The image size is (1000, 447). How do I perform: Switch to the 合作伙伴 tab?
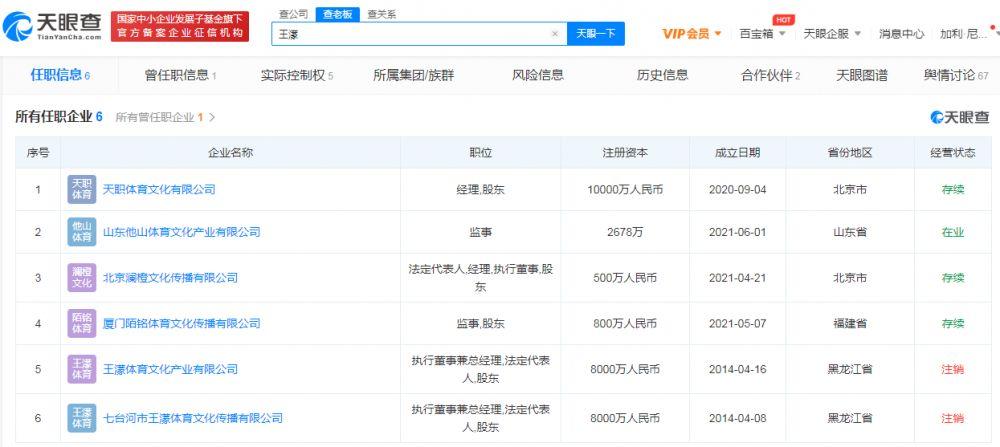point(770,75)
